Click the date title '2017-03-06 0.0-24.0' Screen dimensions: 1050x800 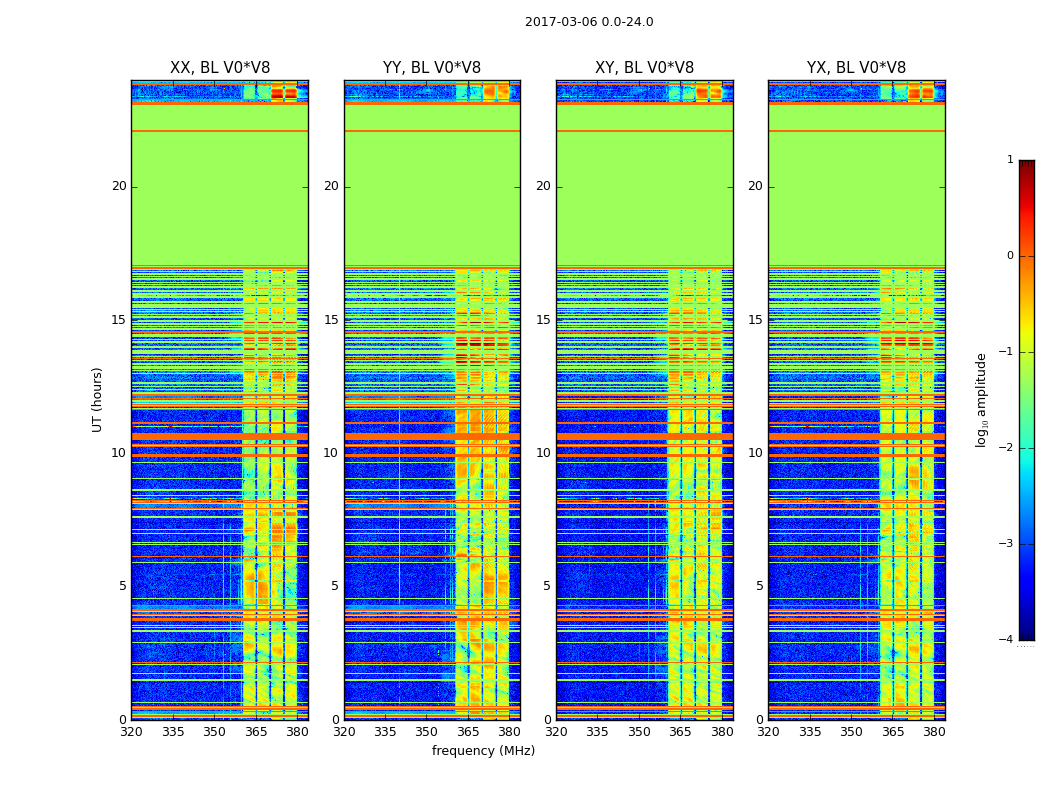click(589, 22)
